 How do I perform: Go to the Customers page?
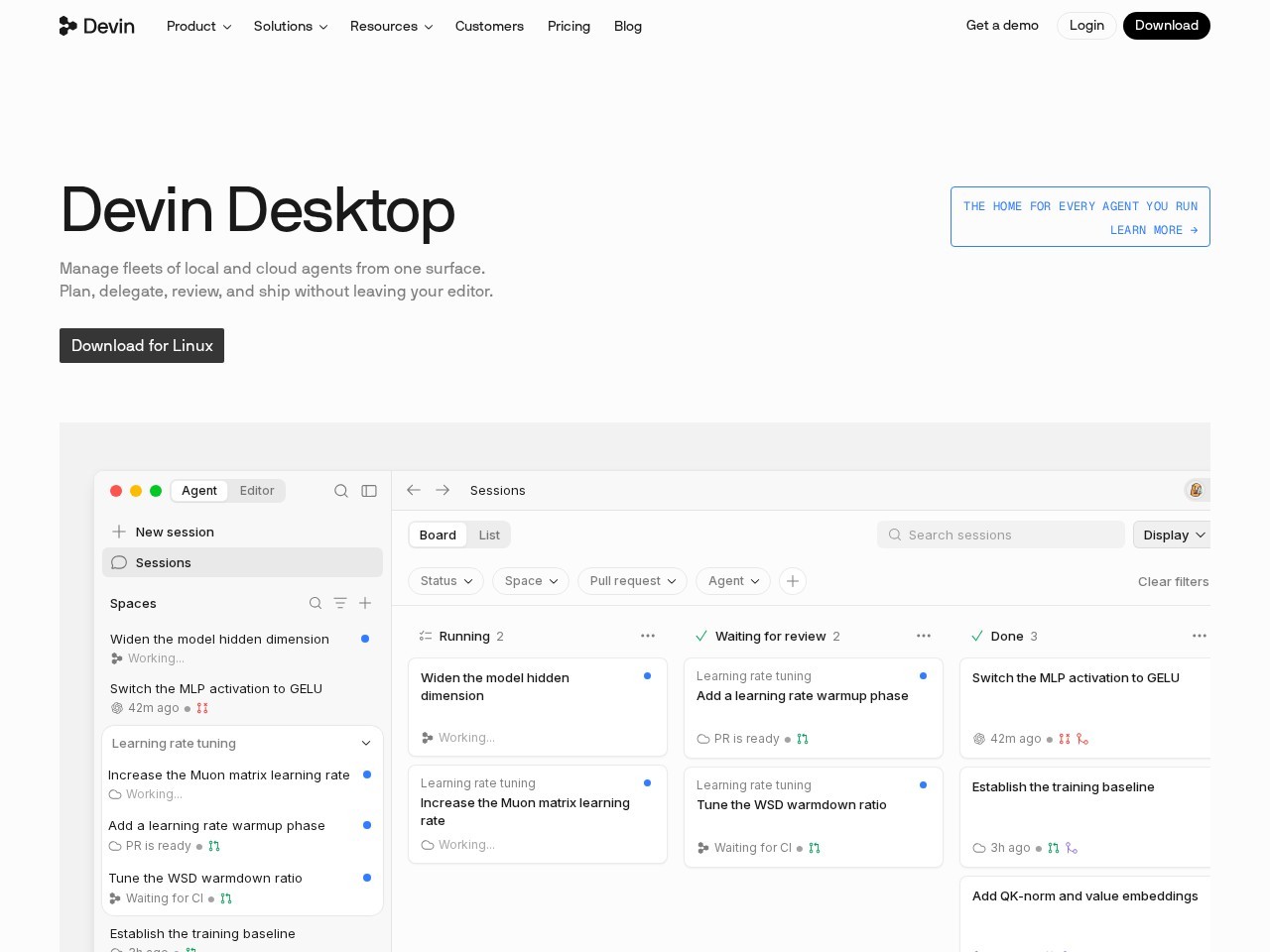(x=489, y=26)
